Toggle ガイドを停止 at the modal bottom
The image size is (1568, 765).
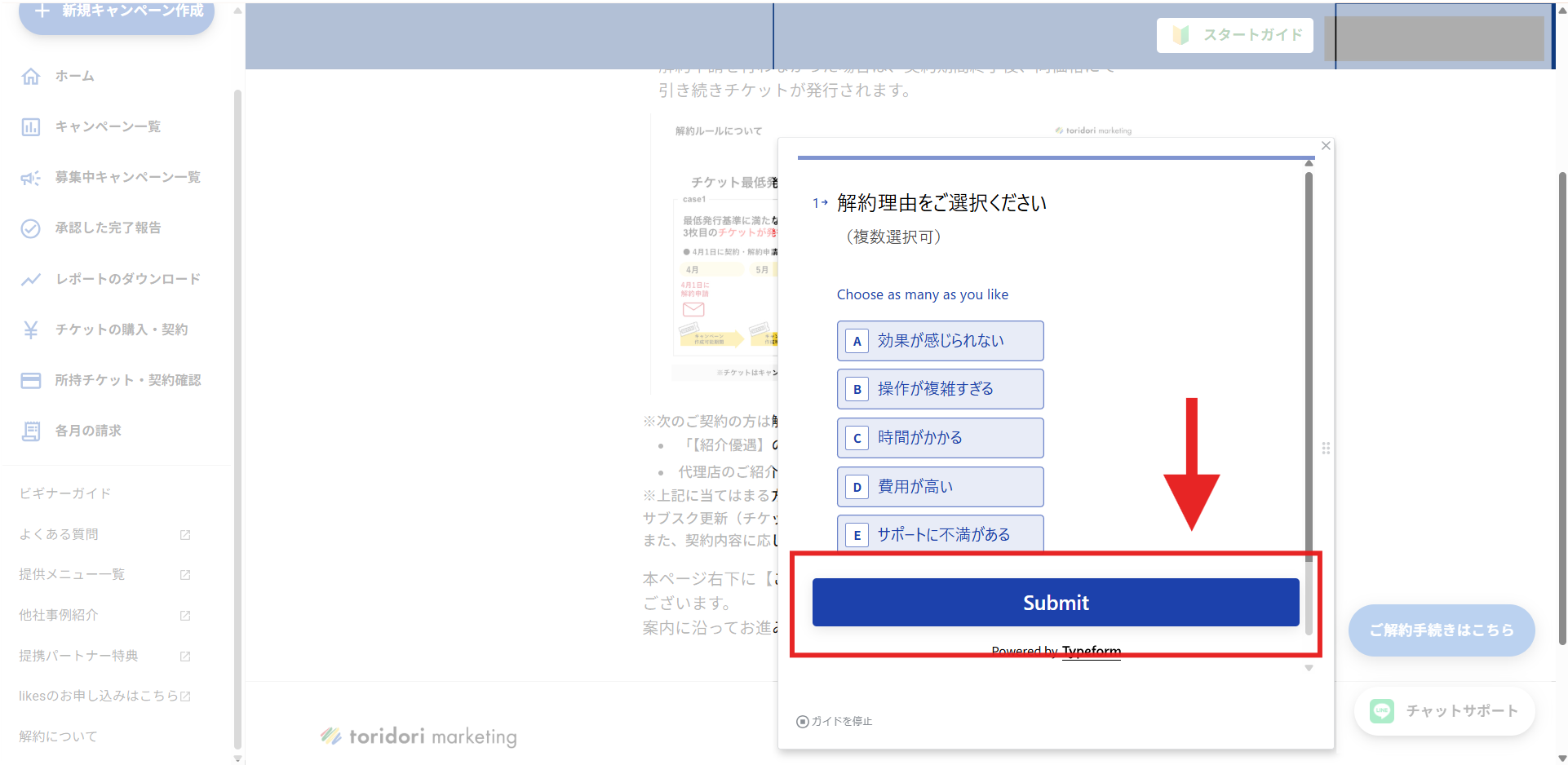click(x=833, y=721)
